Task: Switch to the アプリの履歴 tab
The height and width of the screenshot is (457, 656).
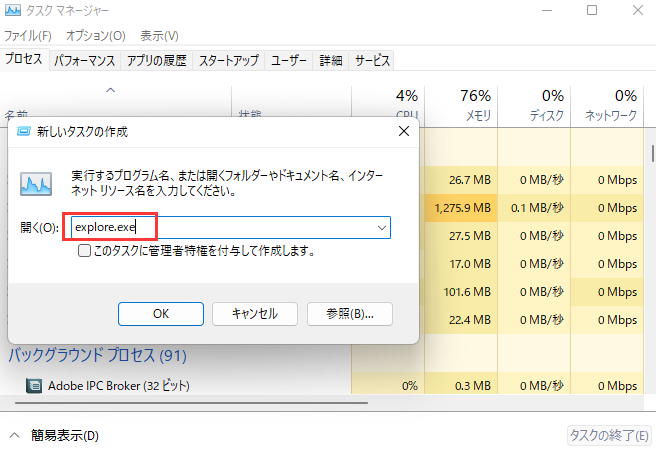Action: tap(156, 60)
